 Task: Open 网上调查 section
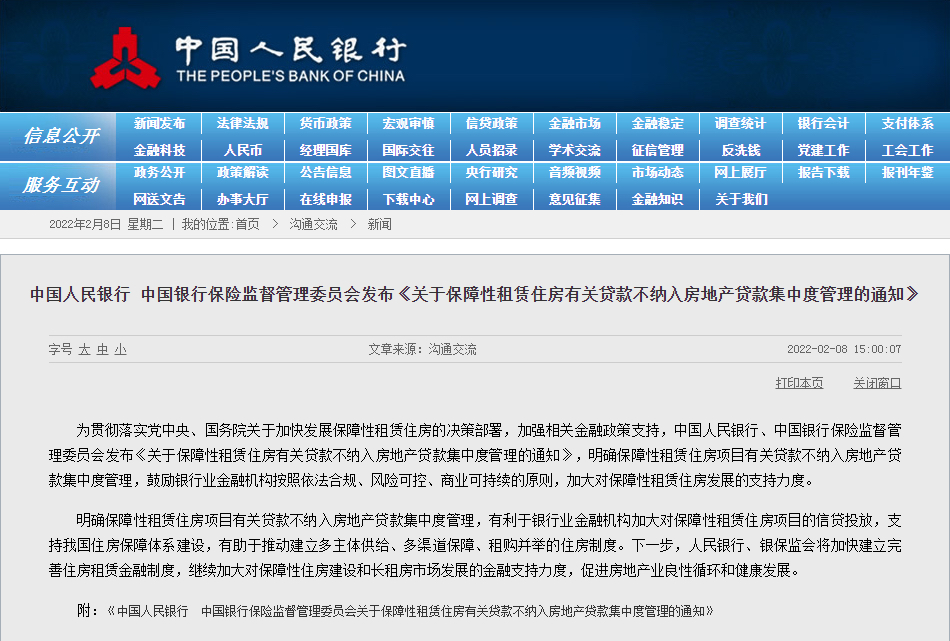pyautogui.click(x=491, y=199)
